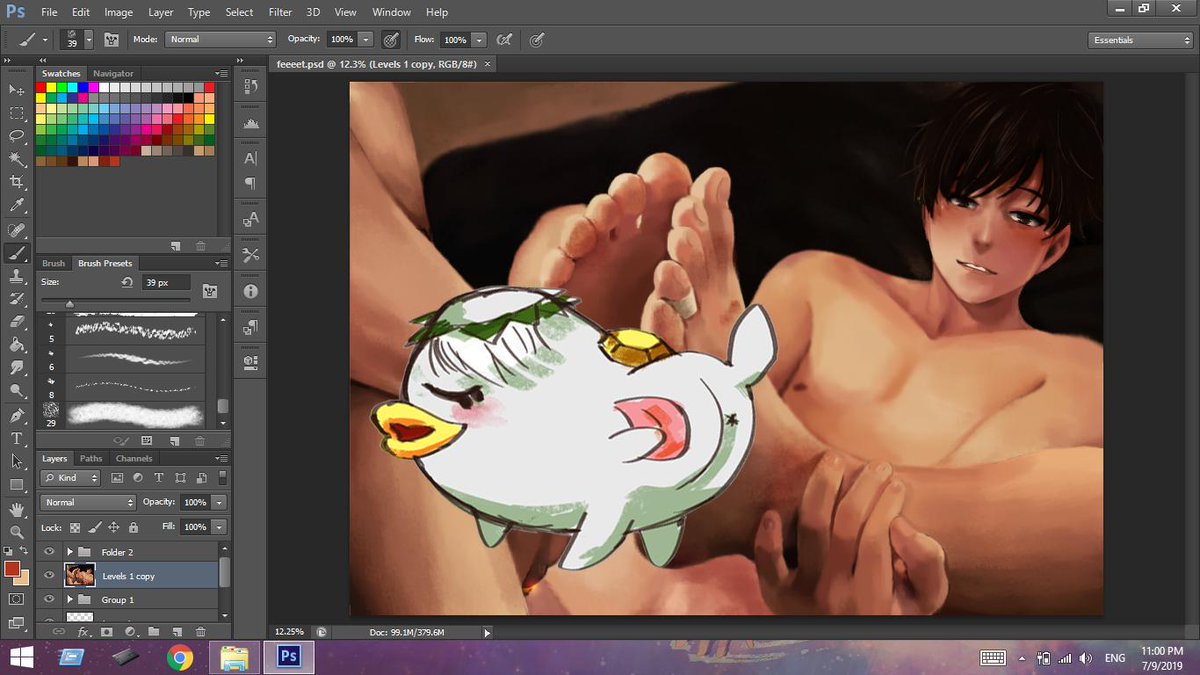Select the Rectangular Marquee tool
This screenshot has height=675, width=1200.
[x=16, y=113]
